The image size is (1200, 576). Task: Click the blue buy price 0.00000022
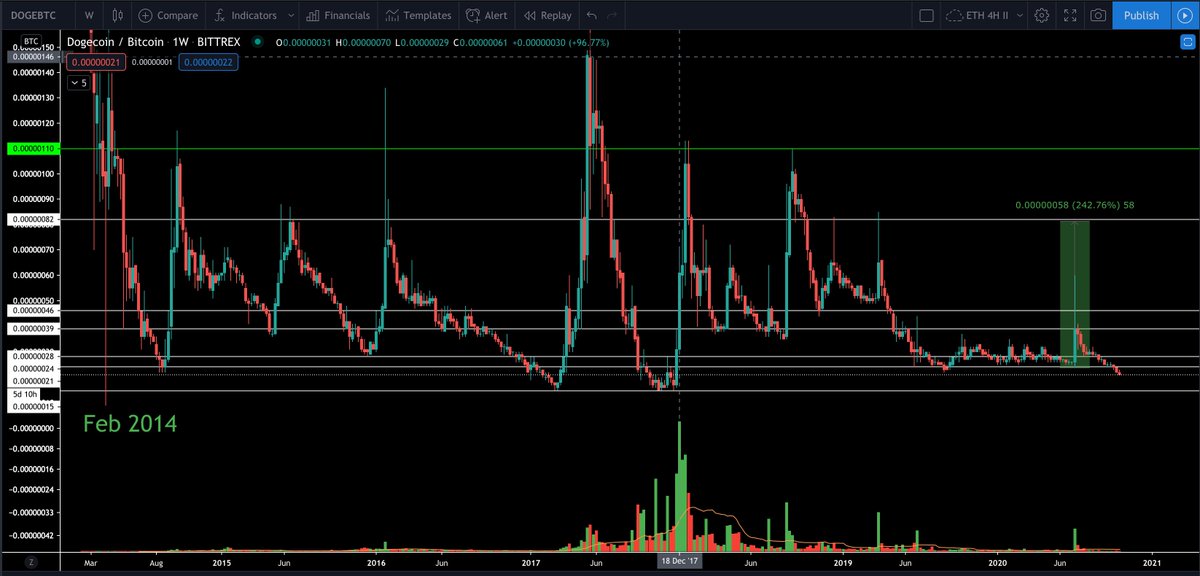[x=207, y=63]
